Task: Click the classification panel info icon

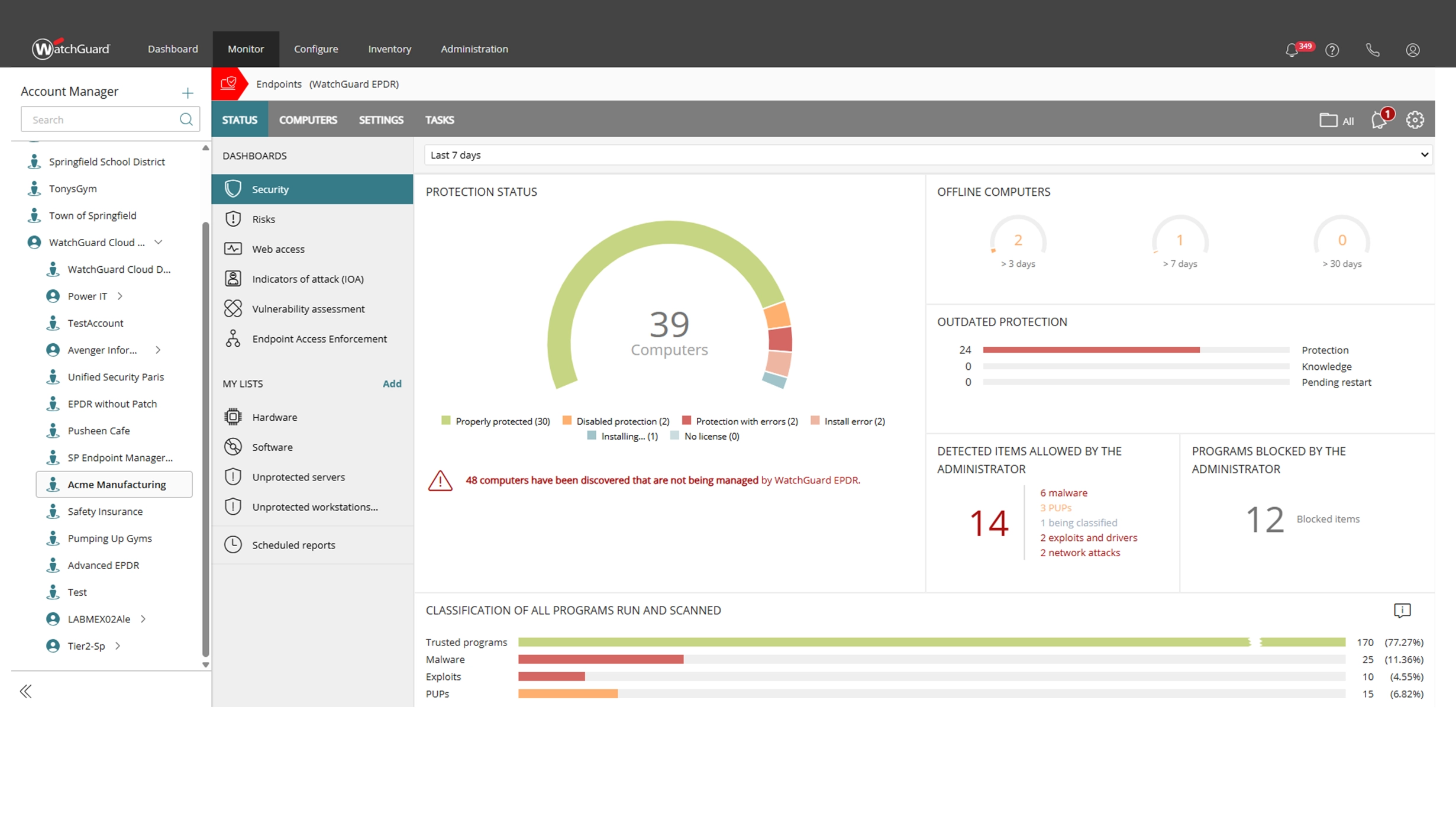Action: (1402, 610)
